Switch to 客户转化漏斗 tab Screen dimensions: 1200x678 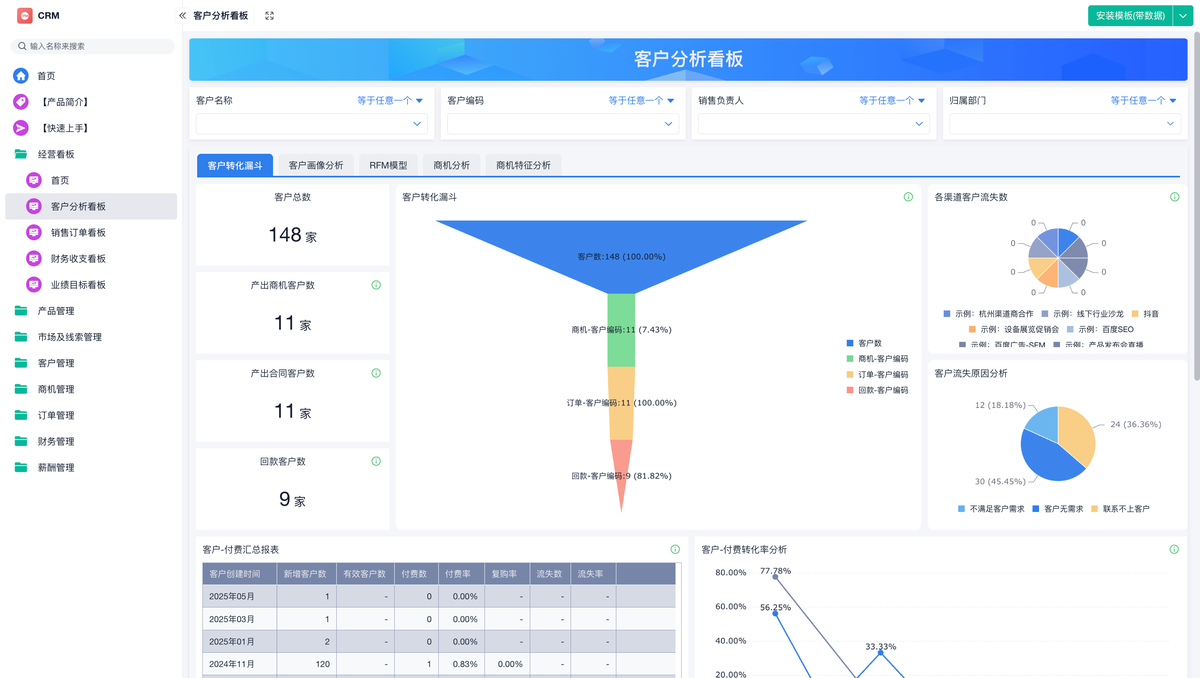coord(235,165)
